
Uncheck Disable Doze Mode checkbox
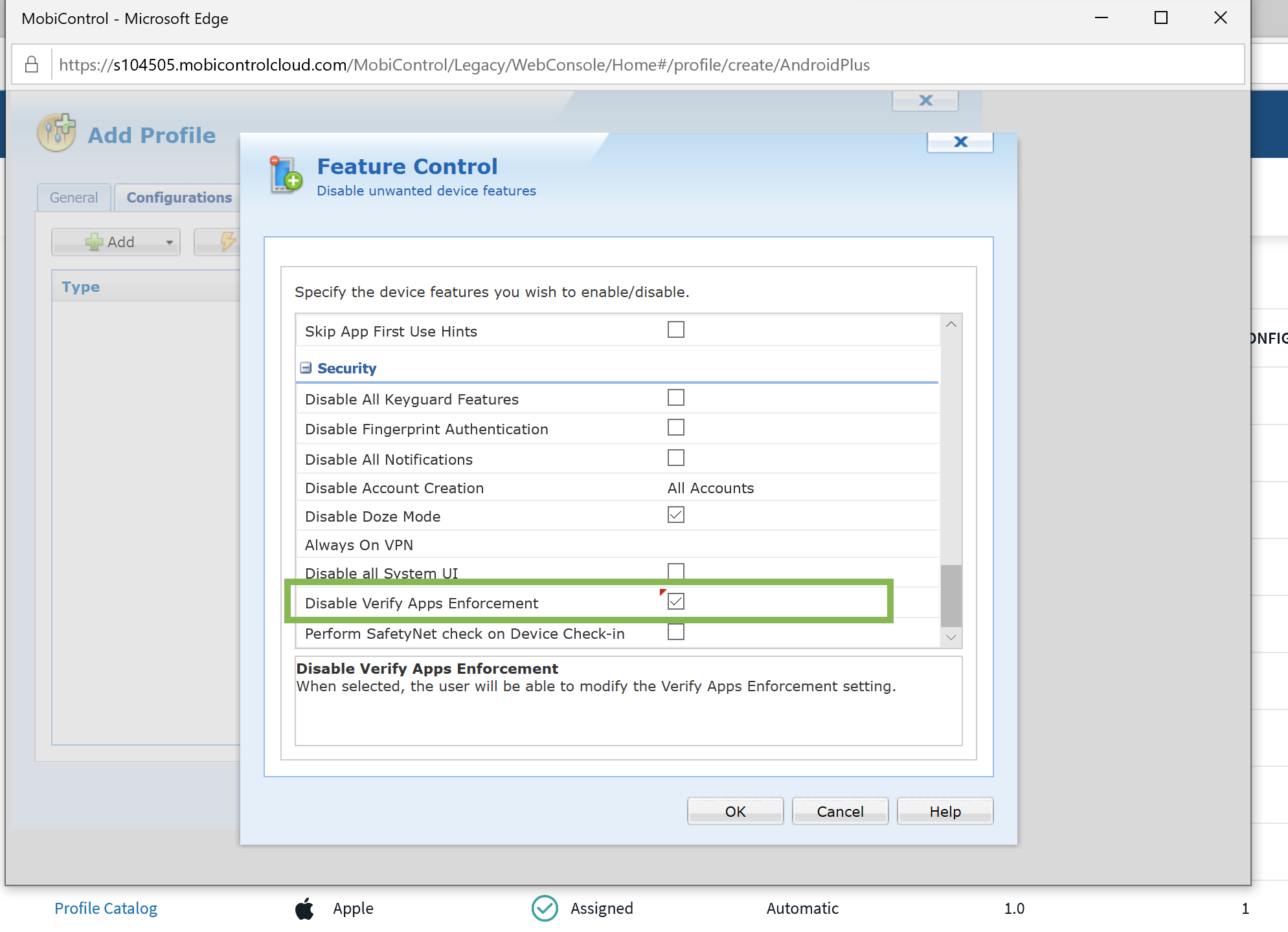[676, 515]
